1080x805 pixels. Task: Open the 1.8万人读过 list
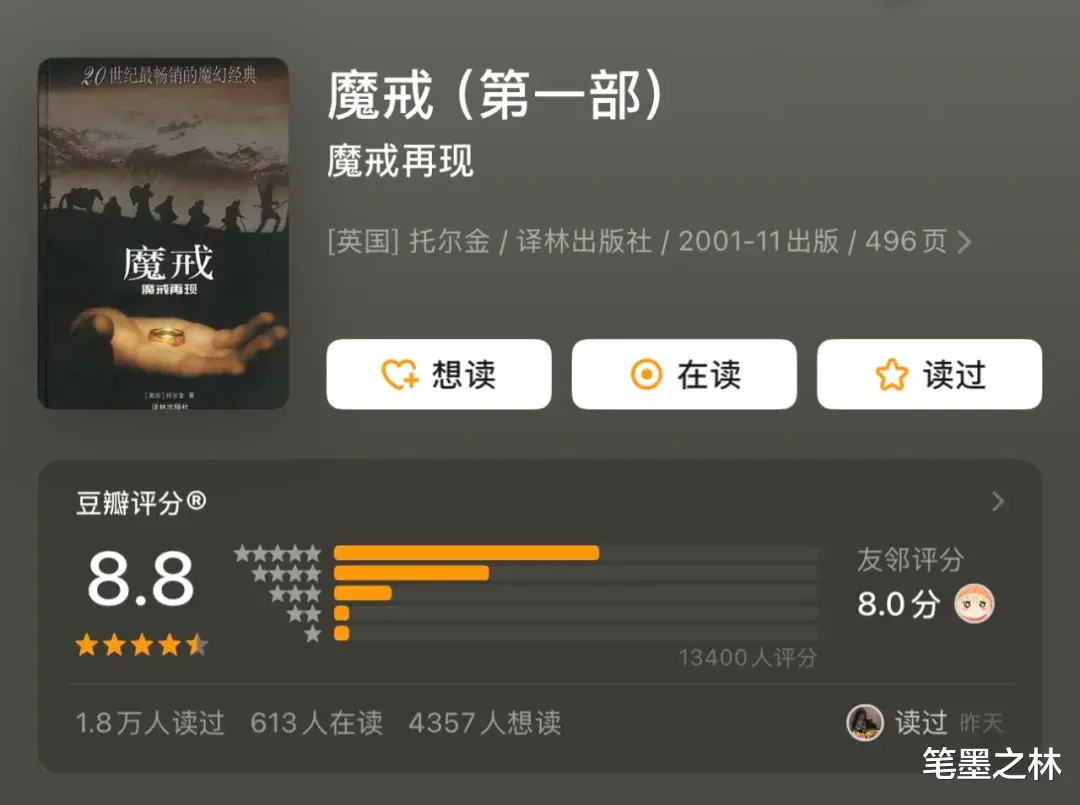tap(150, 723)
